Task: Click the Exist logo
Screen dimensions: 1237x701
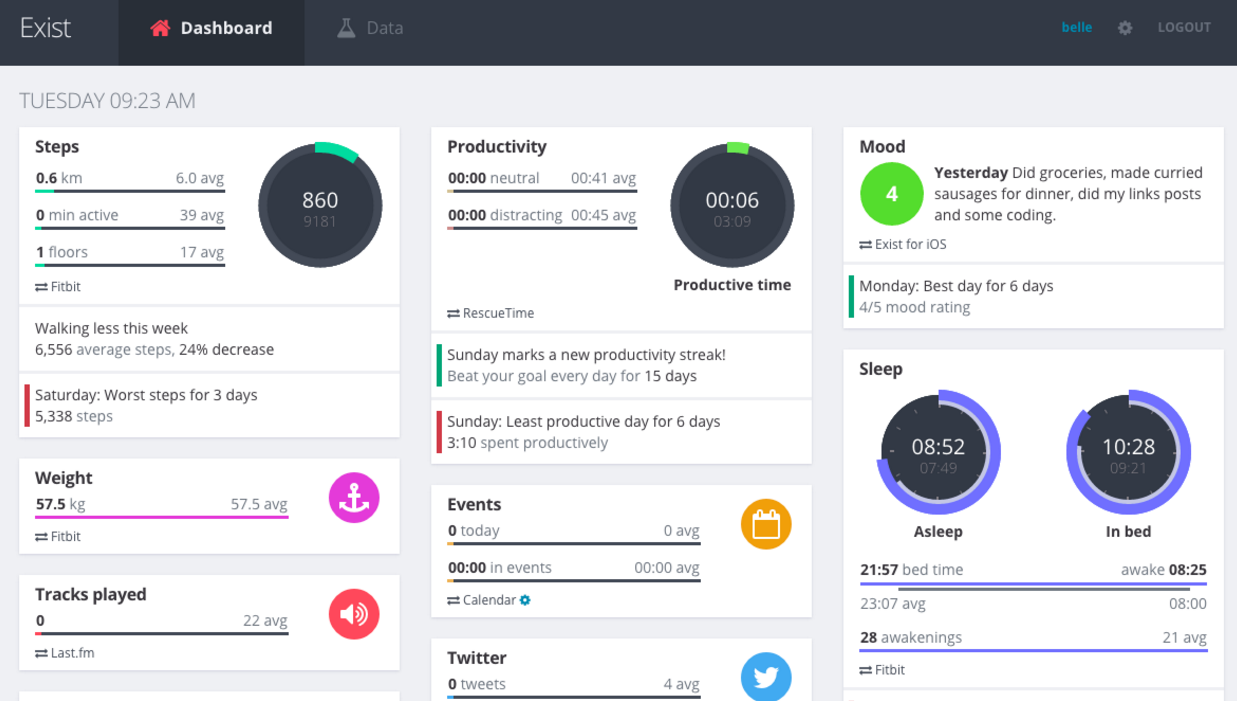Action: tap(46, 28)
